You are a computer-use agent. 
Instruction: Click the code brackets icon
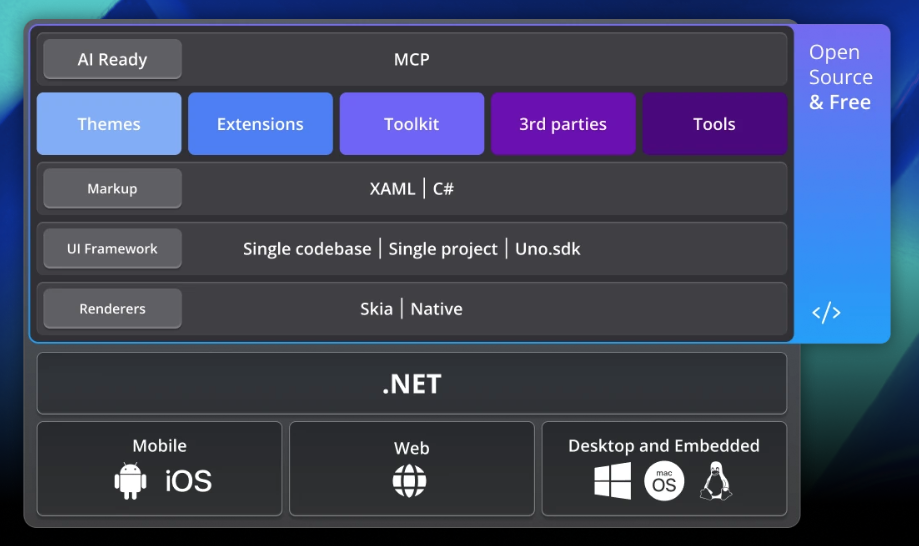826,313
